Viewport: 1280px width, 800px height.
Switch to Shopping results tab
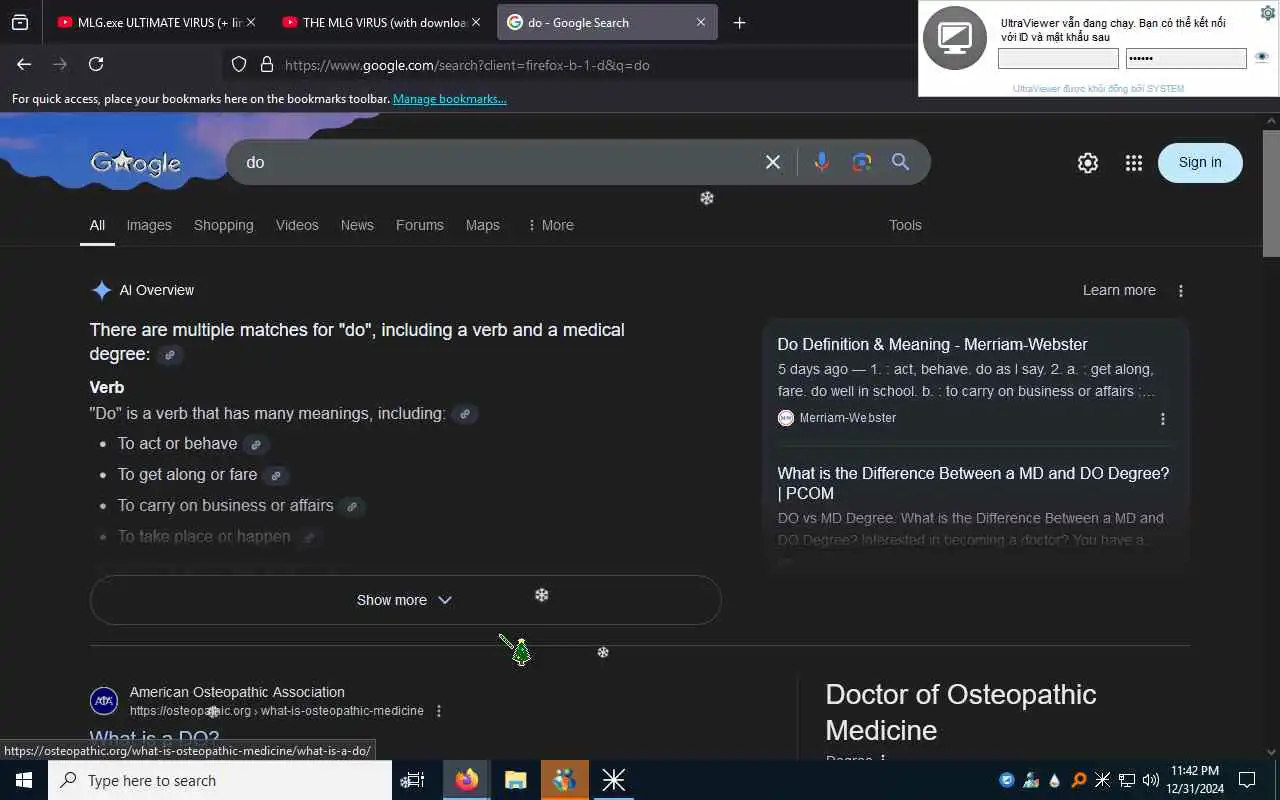point(224,225)
